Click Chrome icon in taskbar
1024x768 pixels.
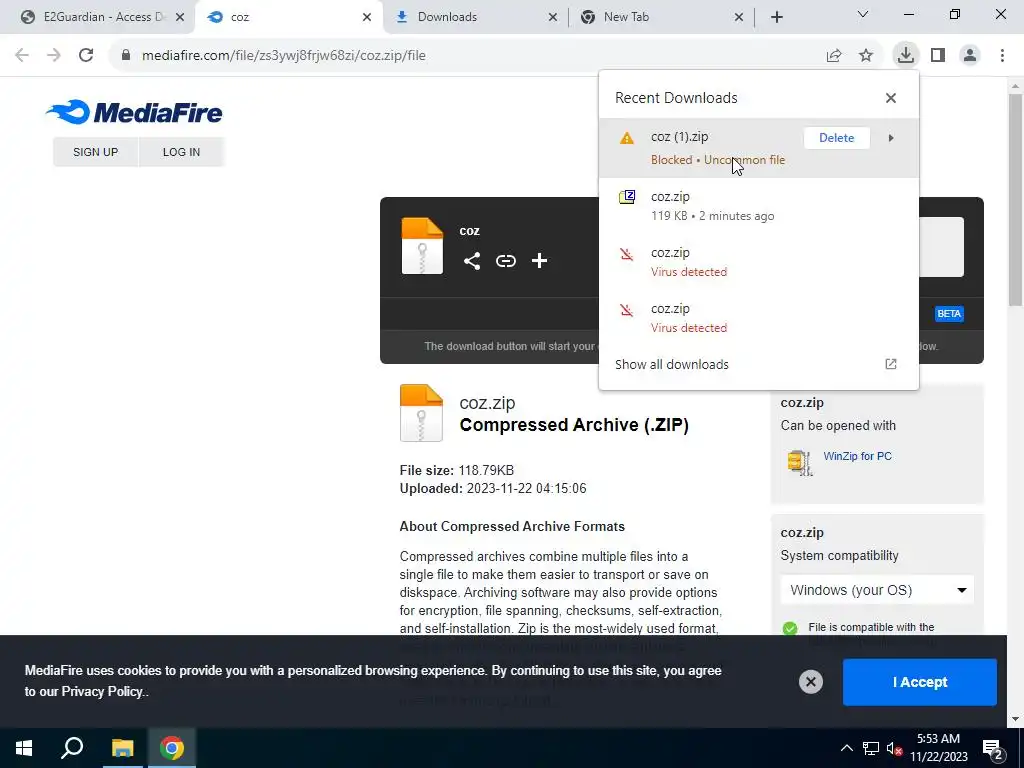[172, 748]
